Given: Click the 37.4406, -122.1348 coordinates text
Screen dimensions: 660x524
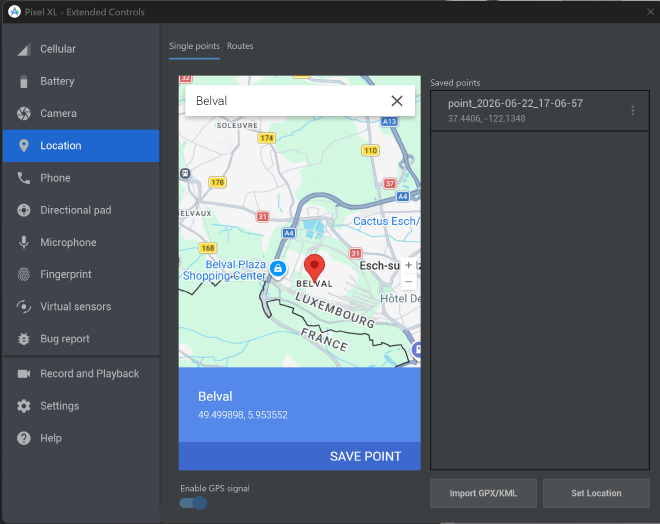Looking at the screenshot, I should (487, 119).
